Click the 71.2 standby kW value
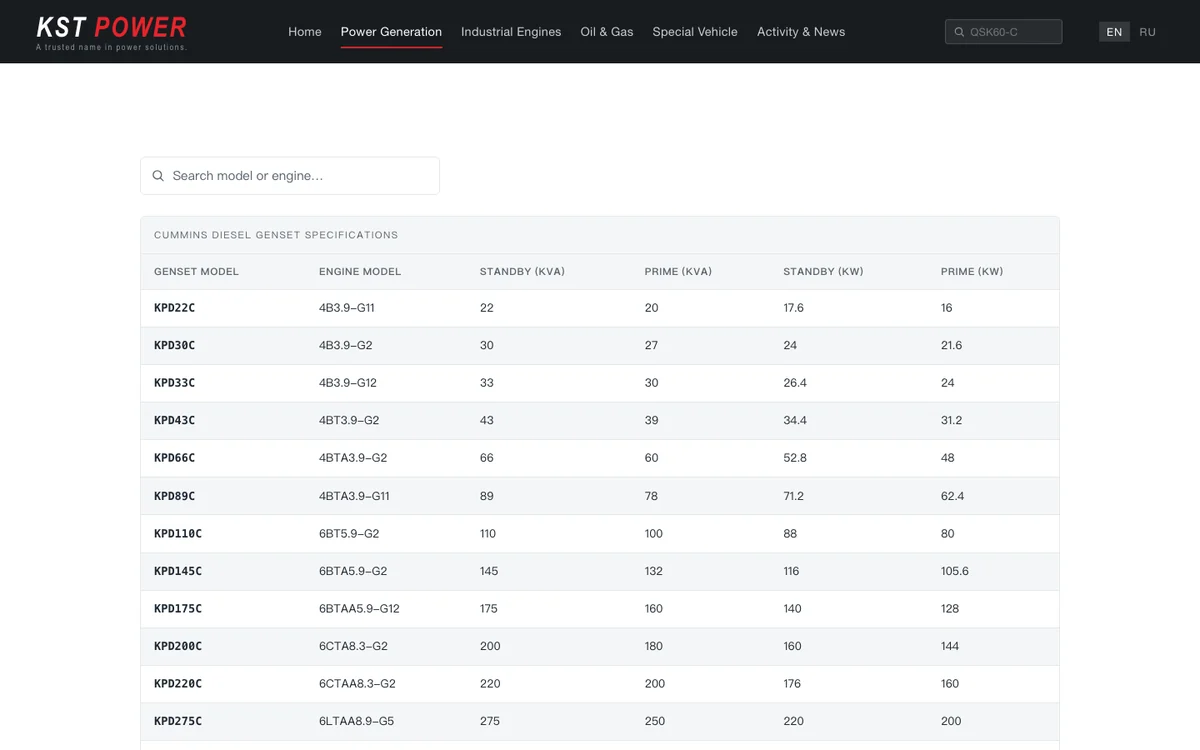 pos(794,496)
